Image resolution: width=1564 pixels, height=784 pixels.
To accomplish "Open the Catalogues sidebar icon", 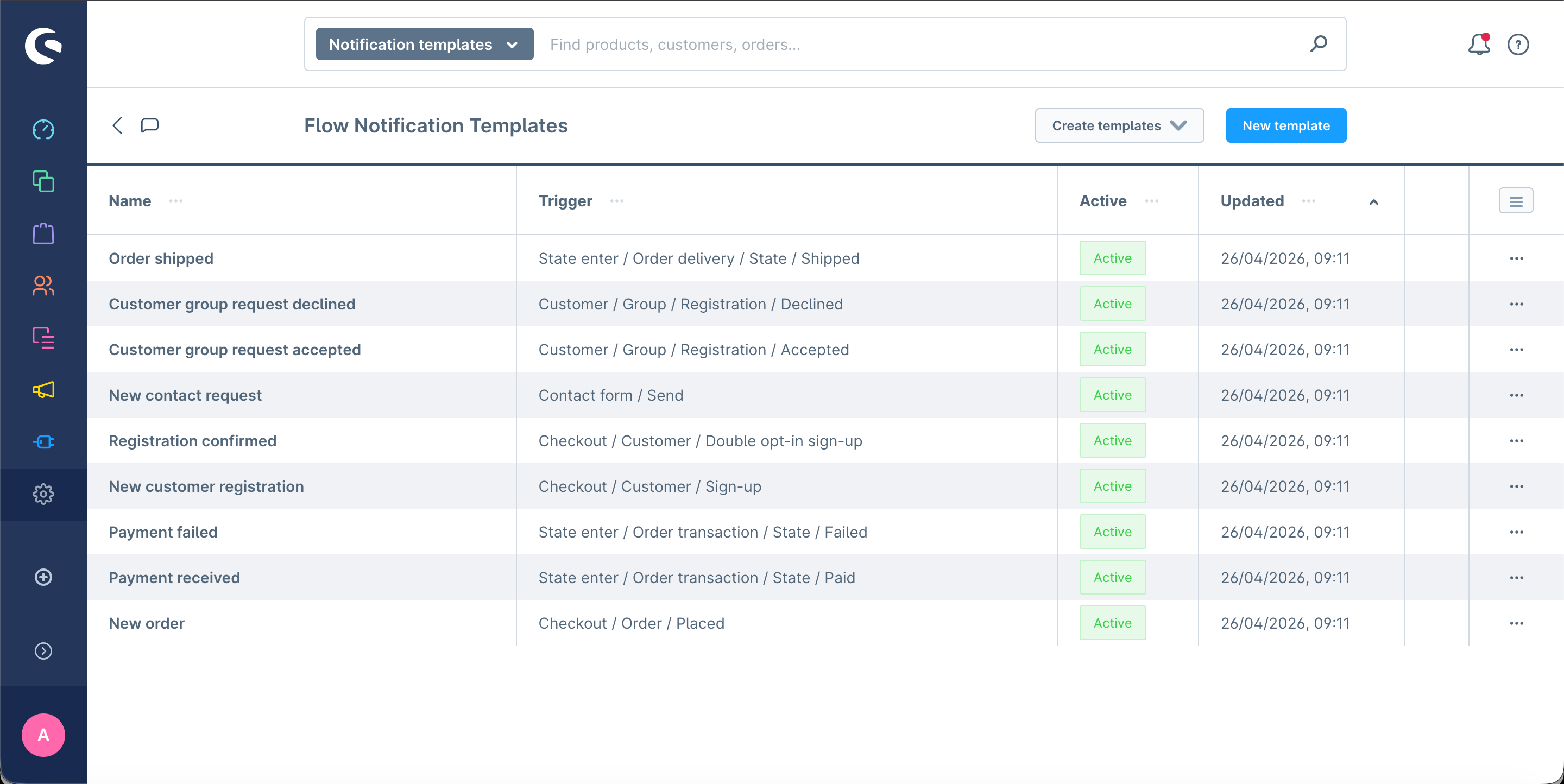I will [x=43, y=181].
